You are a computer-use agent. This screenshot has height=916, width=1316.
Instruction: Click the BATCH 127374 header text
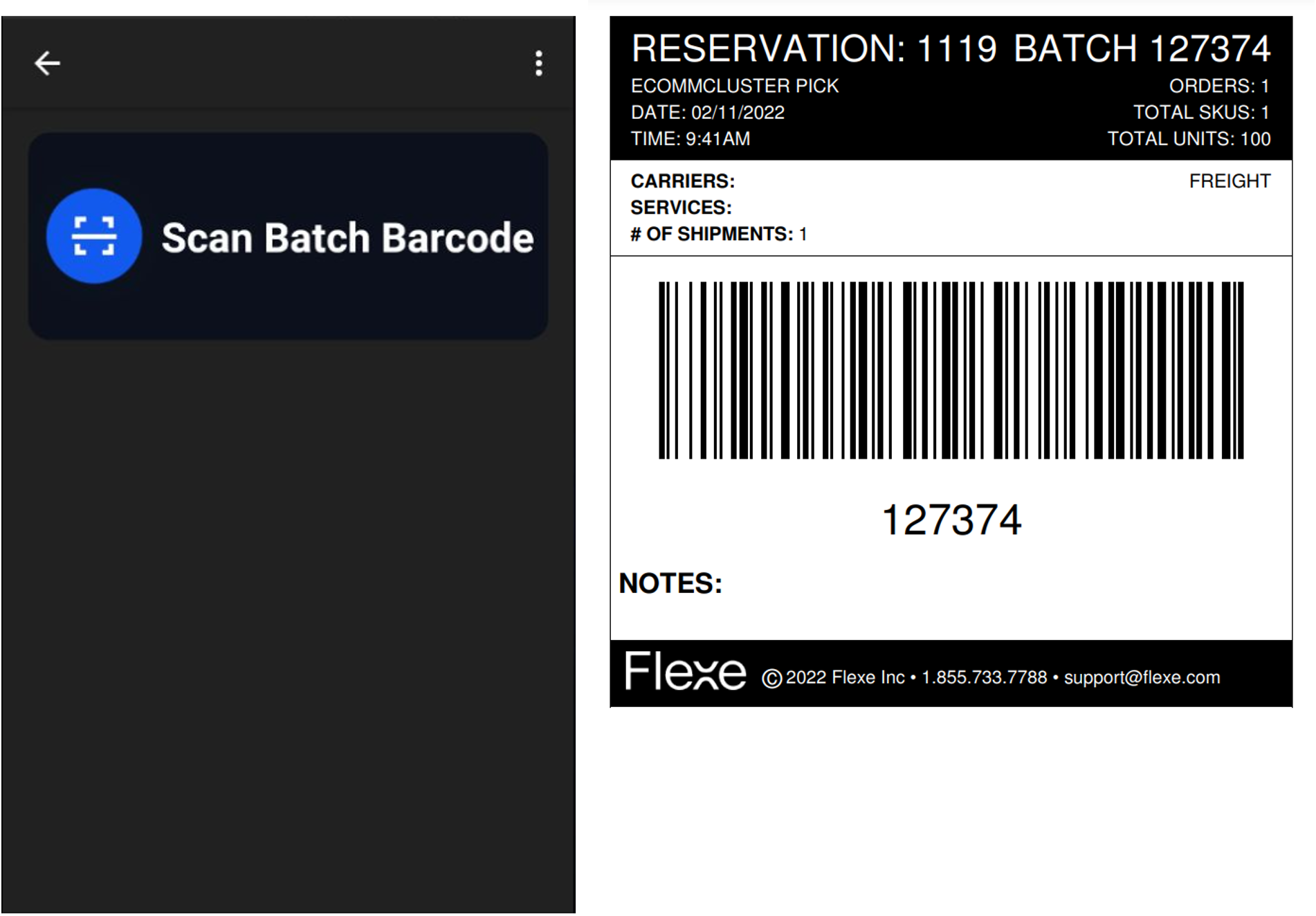tap(1142, 49)
